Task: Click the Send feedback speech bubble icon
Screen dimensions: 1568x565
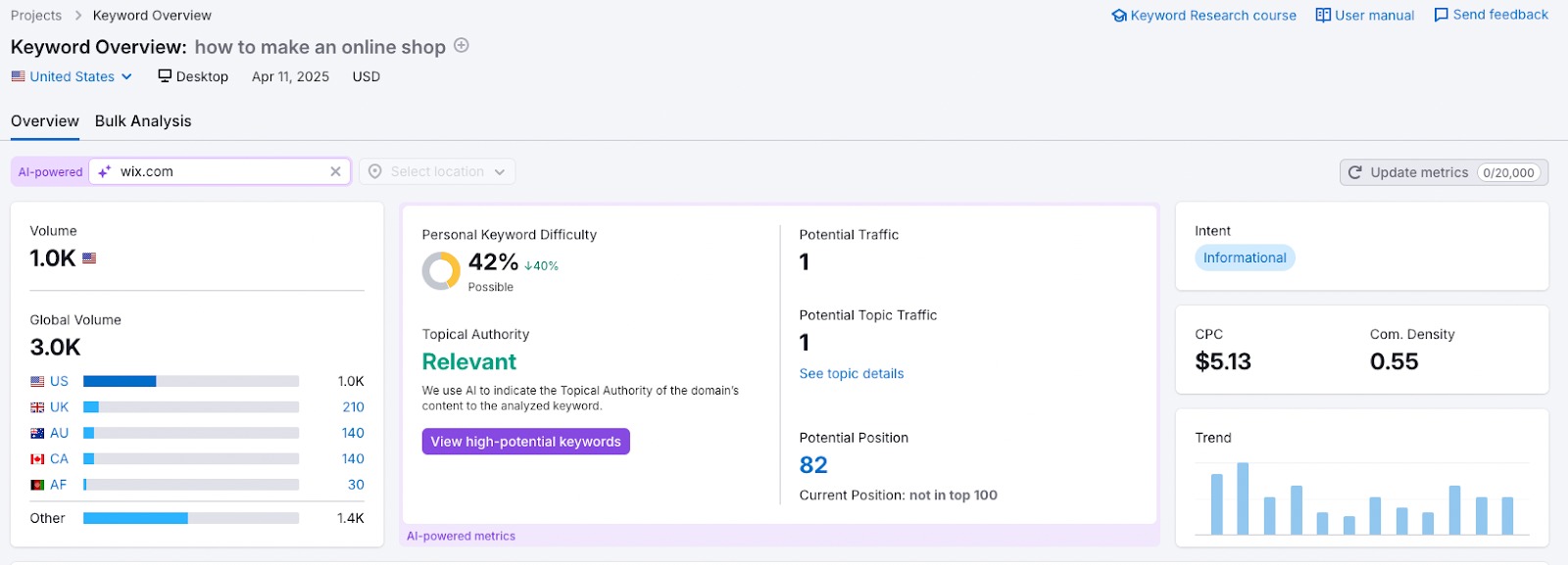Action: (x=1441, y=16)
